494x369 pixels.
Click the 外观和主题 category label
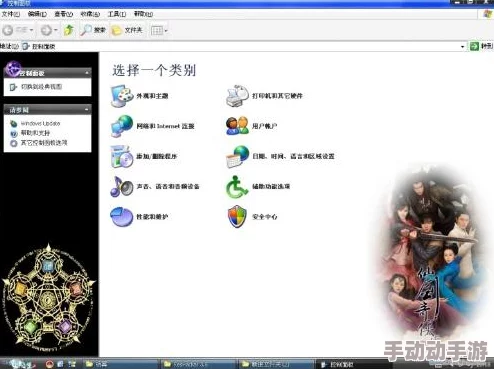[152, 96]
